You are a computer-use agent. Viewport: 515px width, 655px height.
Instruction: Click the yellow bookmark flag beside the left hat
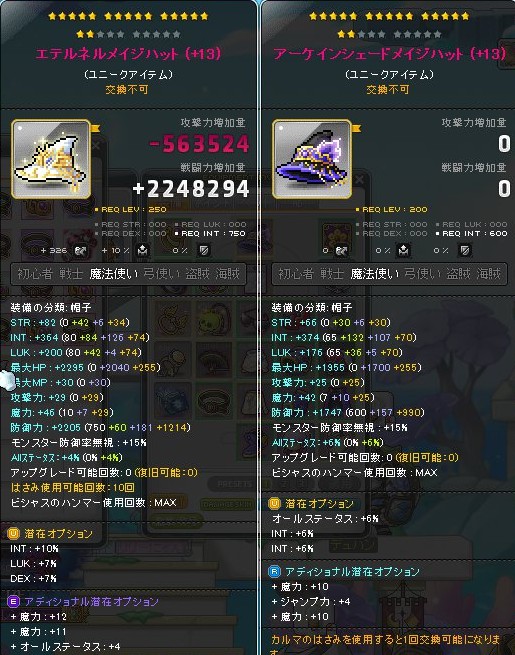click(x=96, y=128)
